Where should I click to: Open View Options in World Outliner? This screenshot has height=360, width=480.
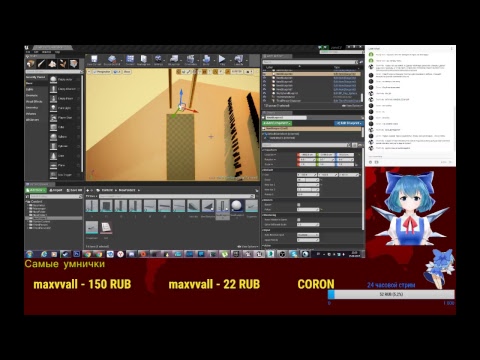[x=352, y=106]
